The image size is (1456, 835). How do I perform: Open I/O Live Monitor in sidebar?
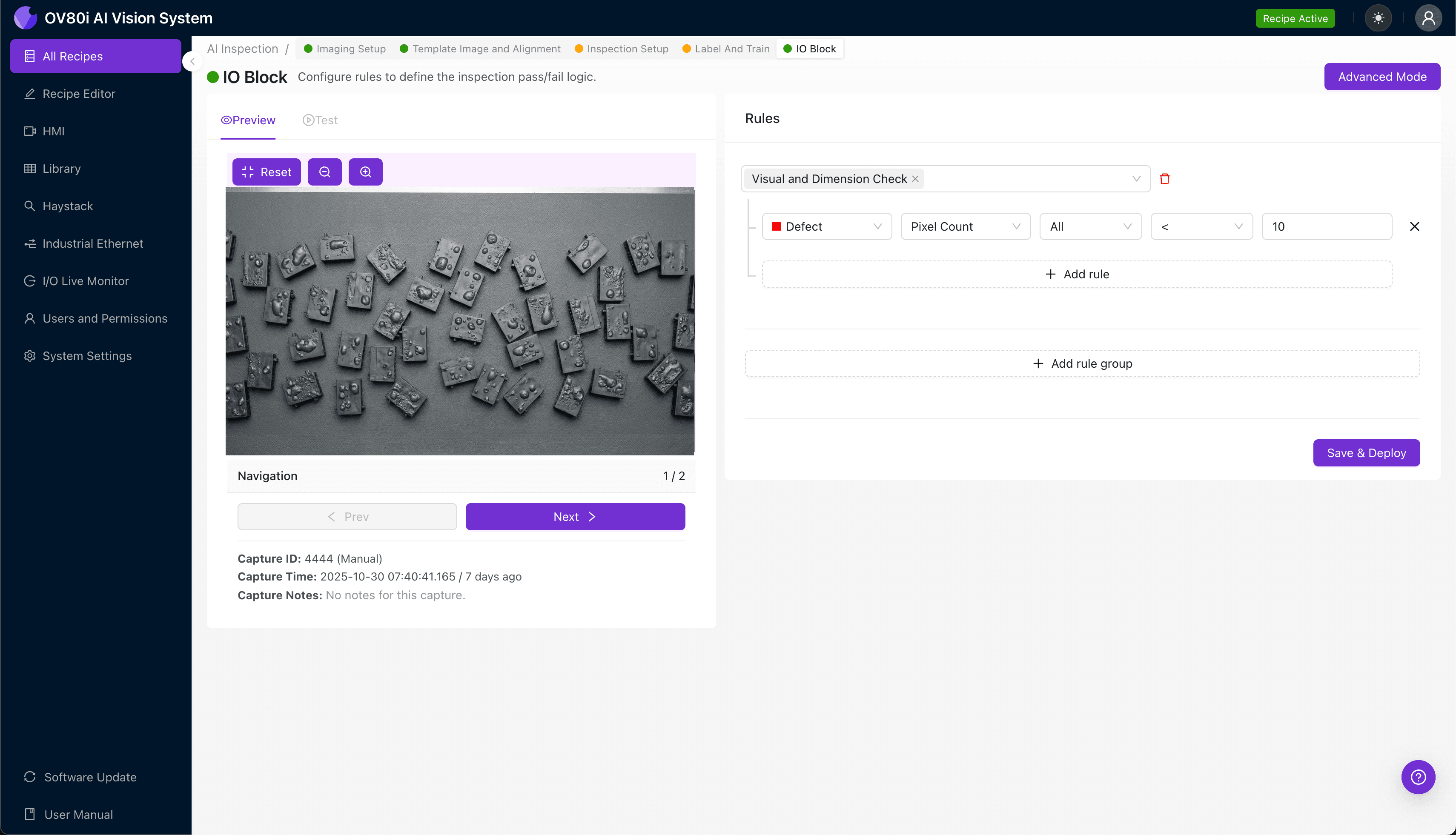(86, 281)
